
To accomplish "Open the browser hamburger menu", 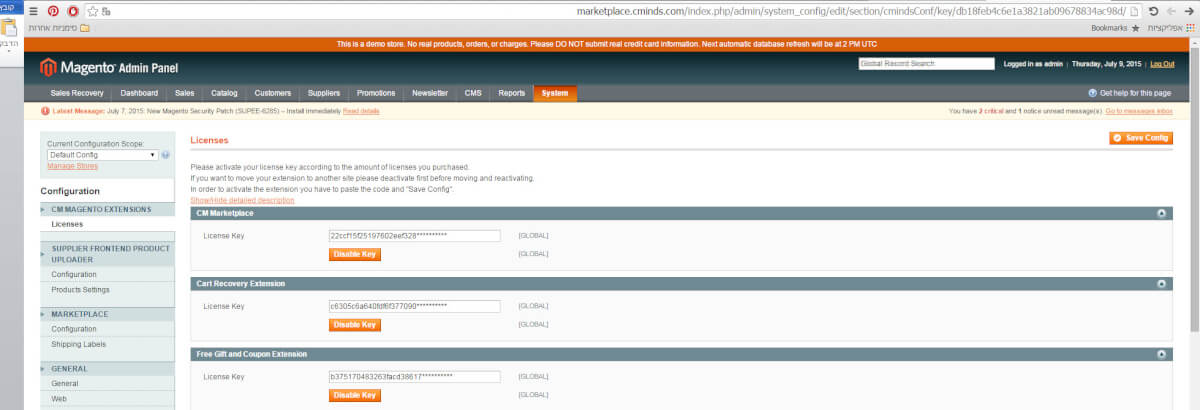I will [33, 11].
